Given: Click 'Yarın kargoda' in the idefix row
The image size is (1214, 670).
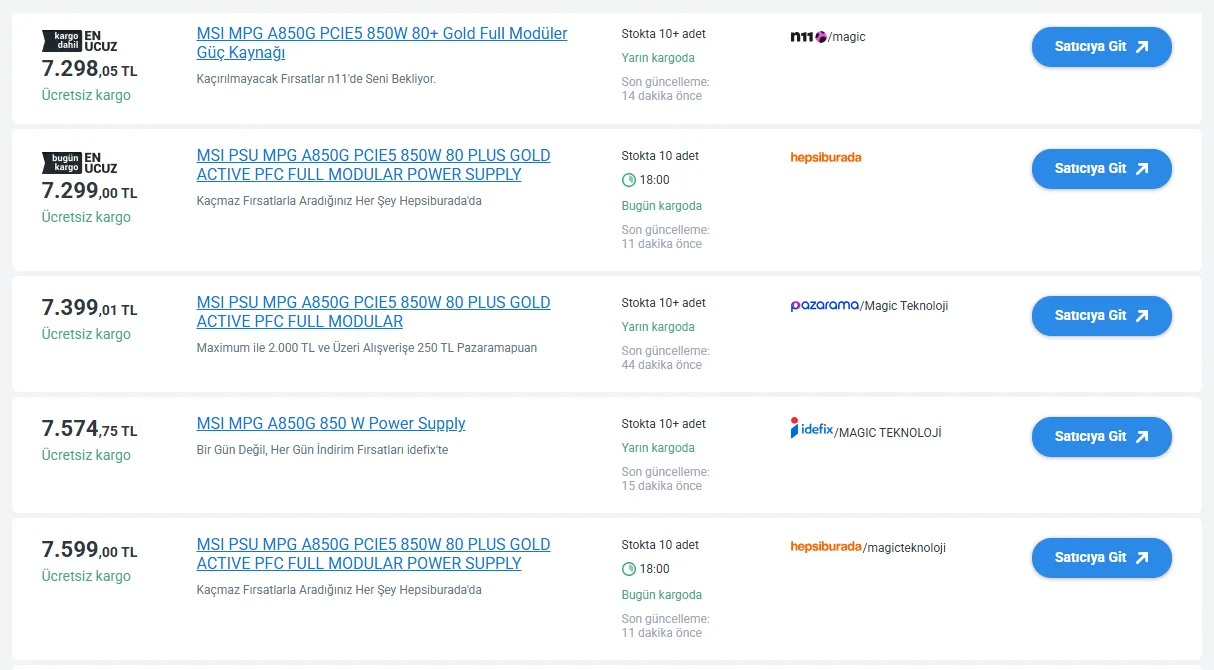Looking at the screenshot, I should click(658, 448).
